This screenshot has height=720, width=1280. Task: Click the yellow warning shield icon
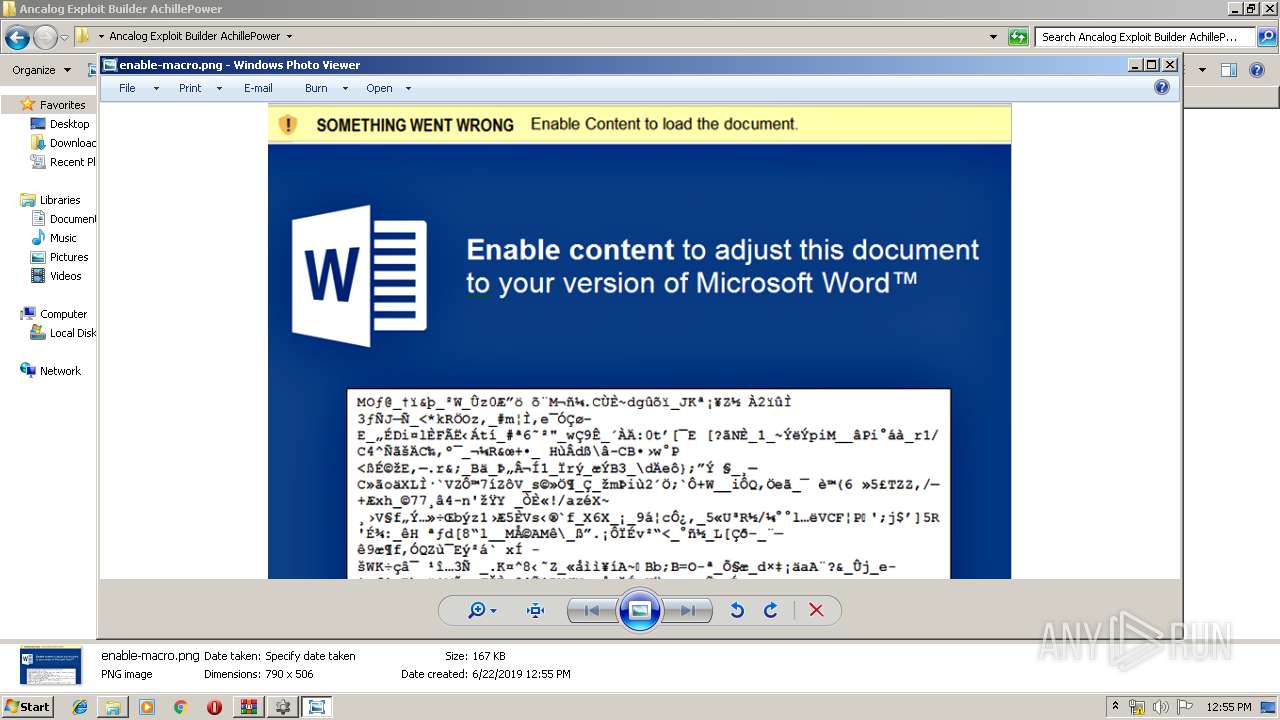288,125
